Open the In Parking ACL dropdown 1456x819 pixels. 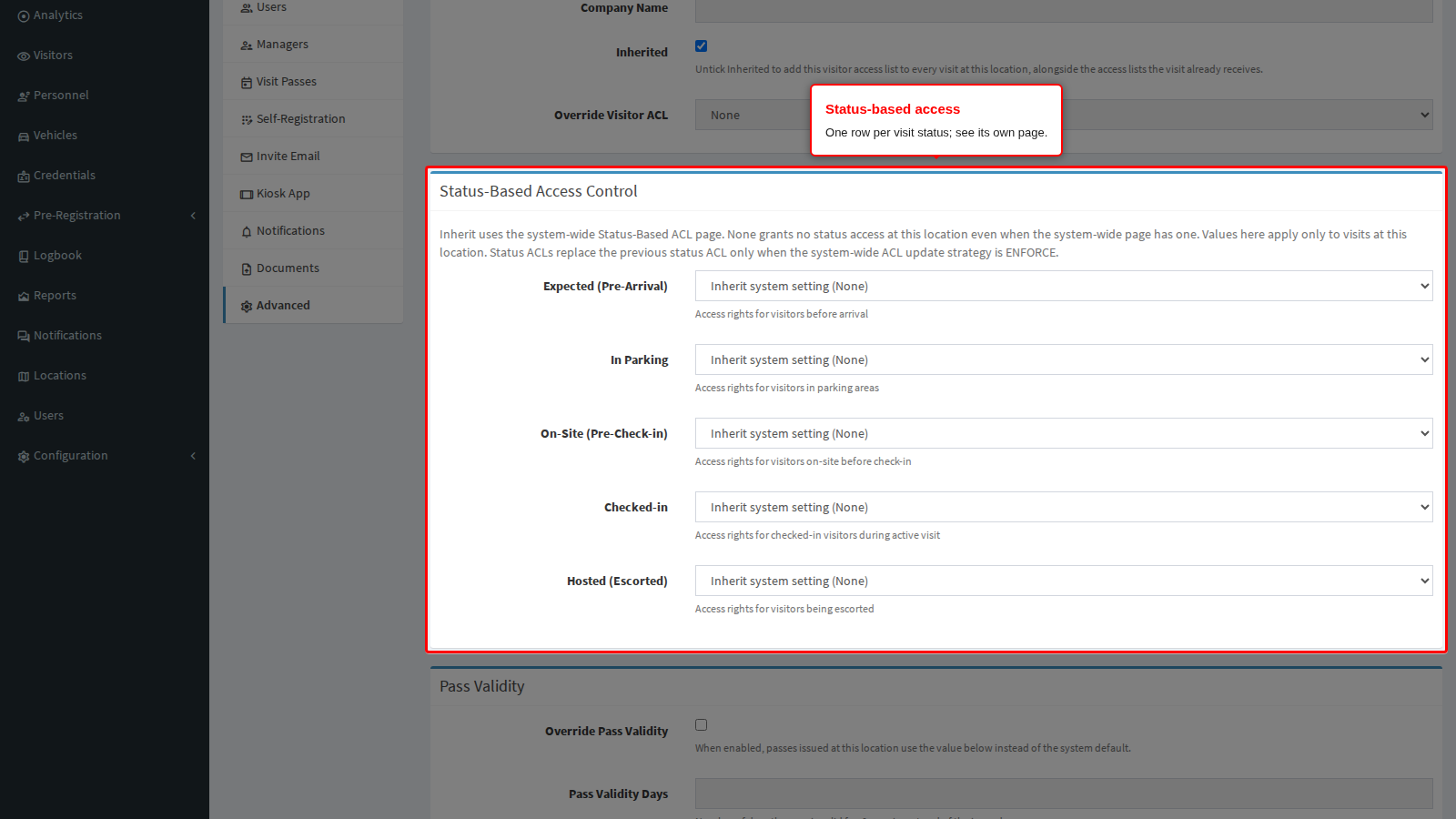tap(1064, 359)
